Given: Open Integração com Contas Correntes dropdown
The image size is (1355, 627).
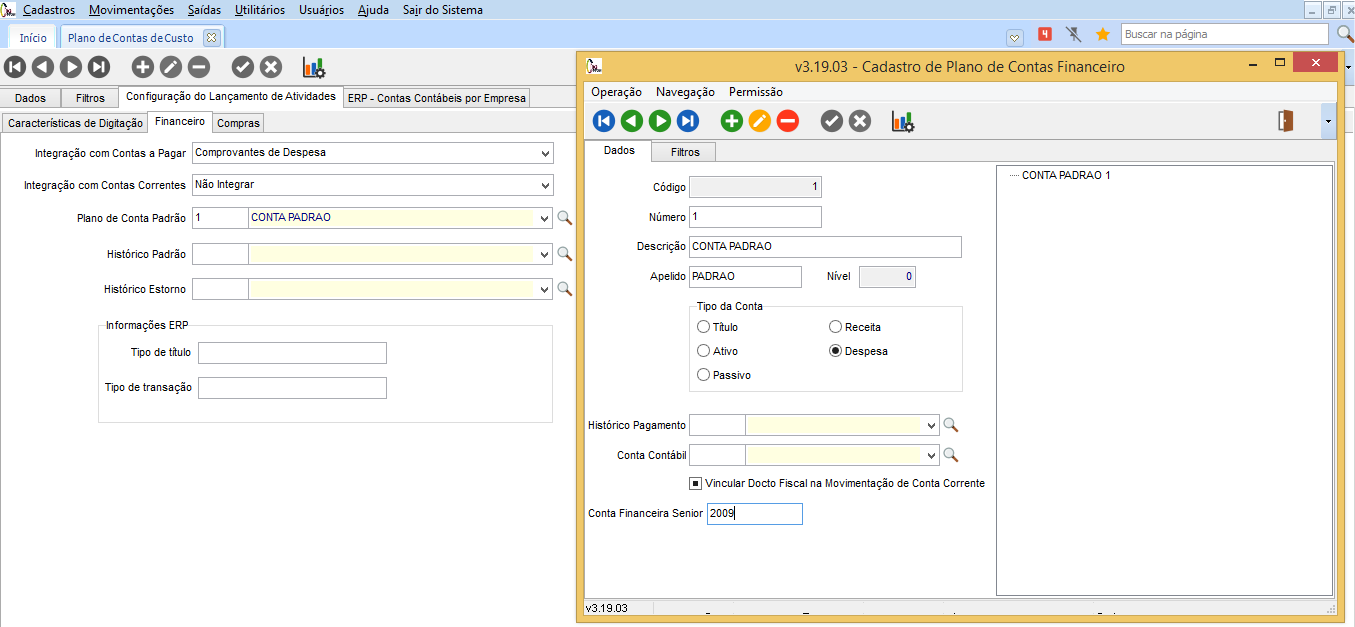Looking at the screenshot, I should [x=545, y=185].
